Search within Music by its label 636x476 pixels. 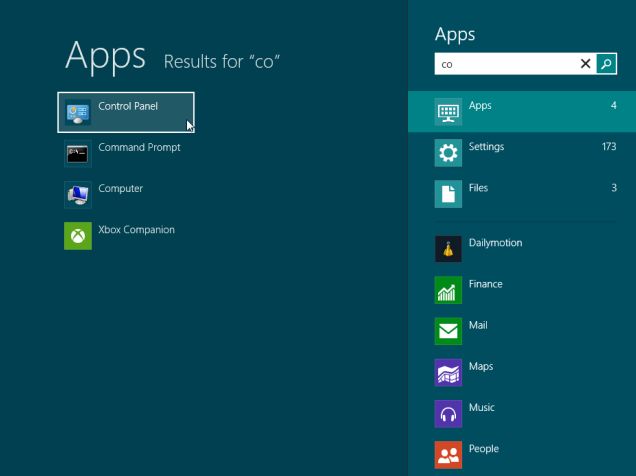tap(481, 407)
